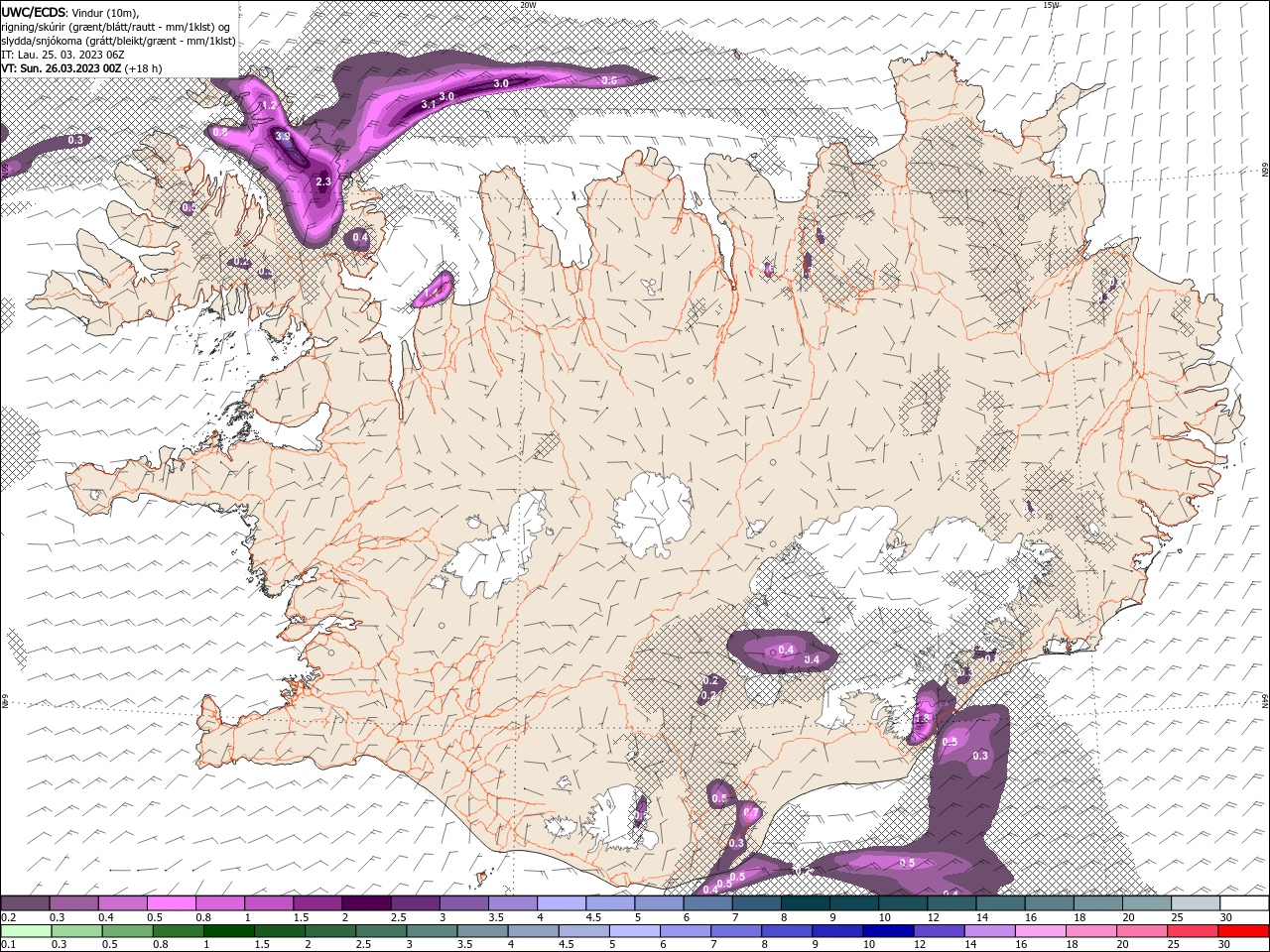The width and height of the screenshot is (1270, 952).
Task: Click the line starting 'rigning/skúrir (grænt/blátt/rautt'
Action: tap(116, 26)
